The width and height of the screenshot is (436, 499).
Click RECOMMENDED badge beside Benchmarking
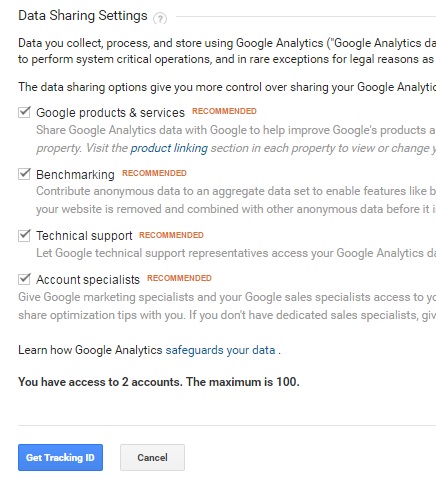tap(154, 173)
